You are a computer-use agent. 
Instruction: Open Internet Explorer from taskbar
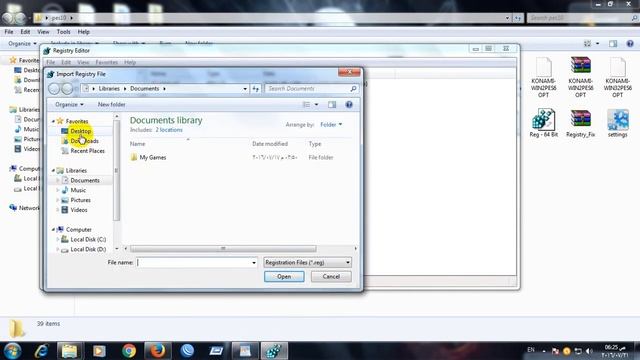click(41, 351)
